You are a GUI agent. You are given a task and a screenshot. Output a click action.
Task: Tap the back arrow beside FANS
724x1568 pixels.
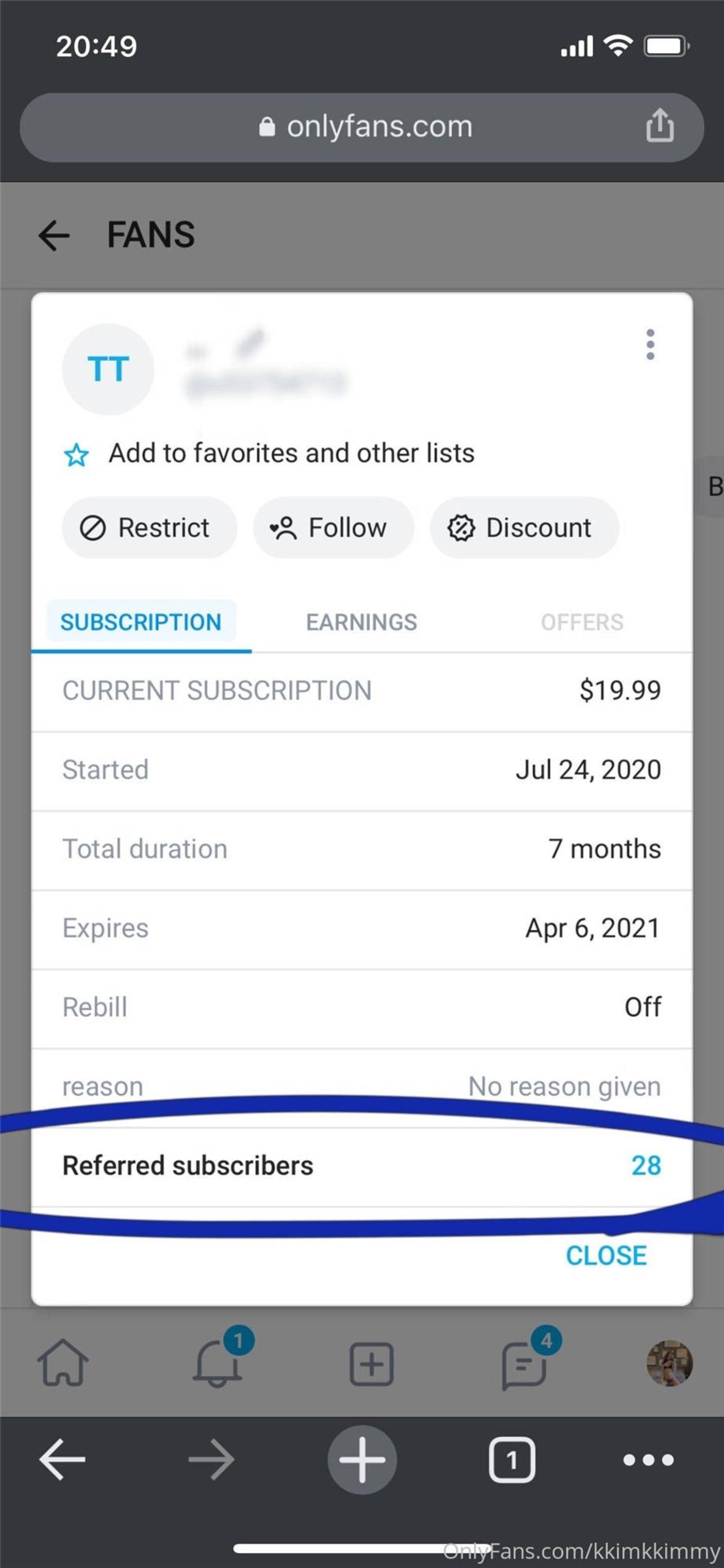point(54,235)
